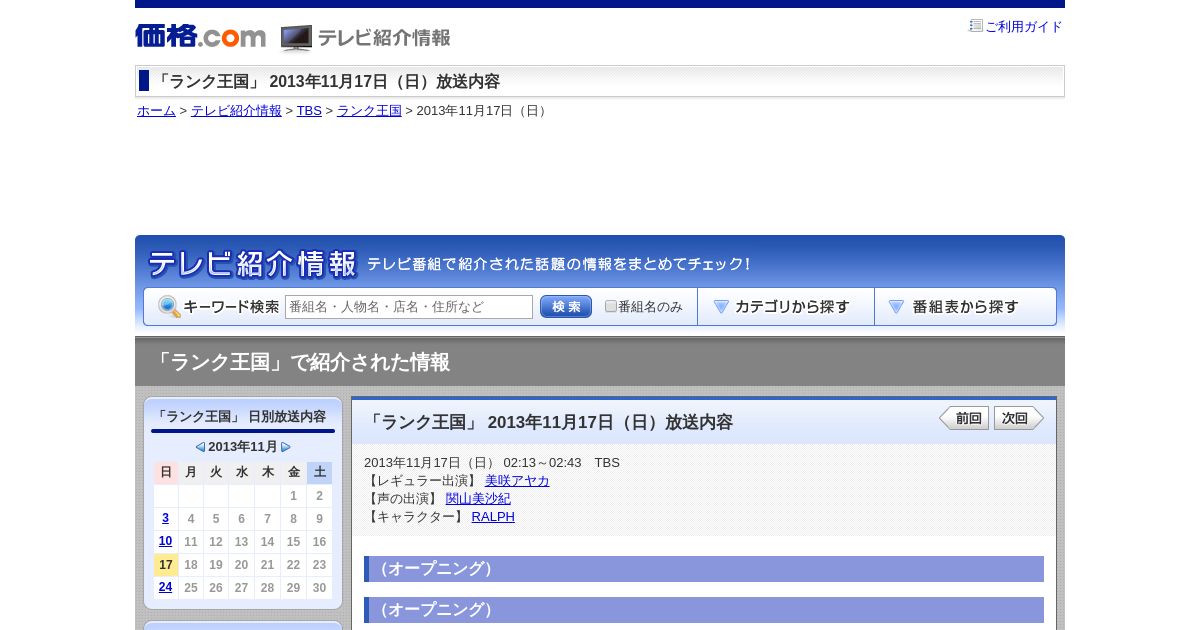The image size is (1200, 630).
Task: Open the TBS breadcrumb link
Action: tap(309, 111)
